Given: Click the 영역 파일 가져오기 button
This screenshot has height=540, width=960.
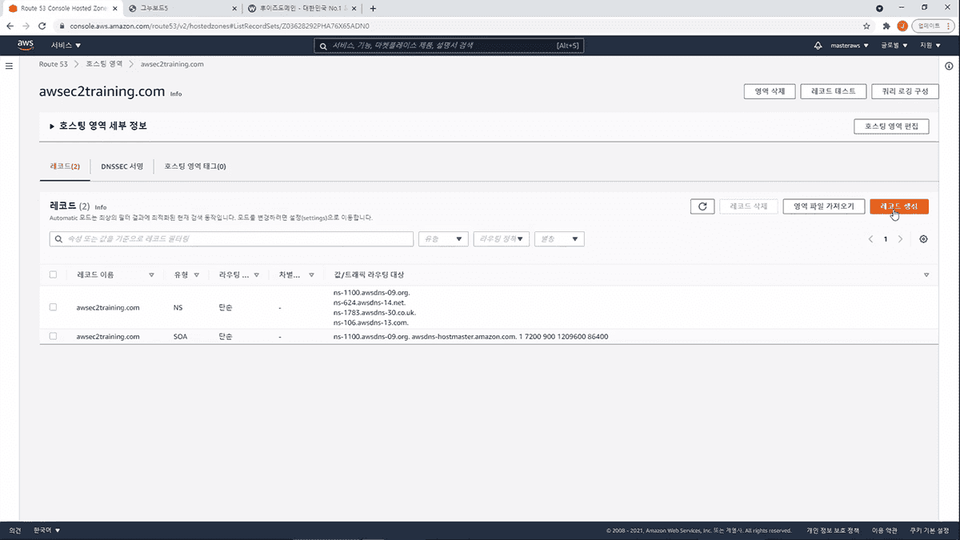Looking at the screenshot, I should click(823, 206).
